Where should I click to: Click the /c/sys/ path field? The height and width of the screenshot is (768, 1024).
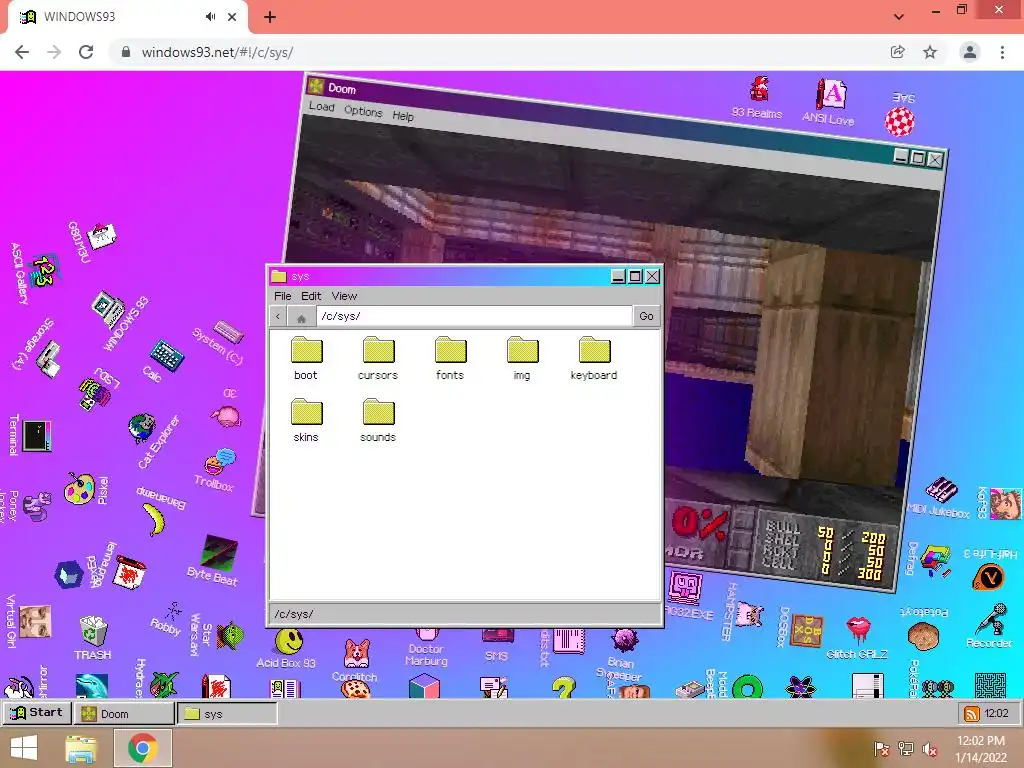click(475, 316)
